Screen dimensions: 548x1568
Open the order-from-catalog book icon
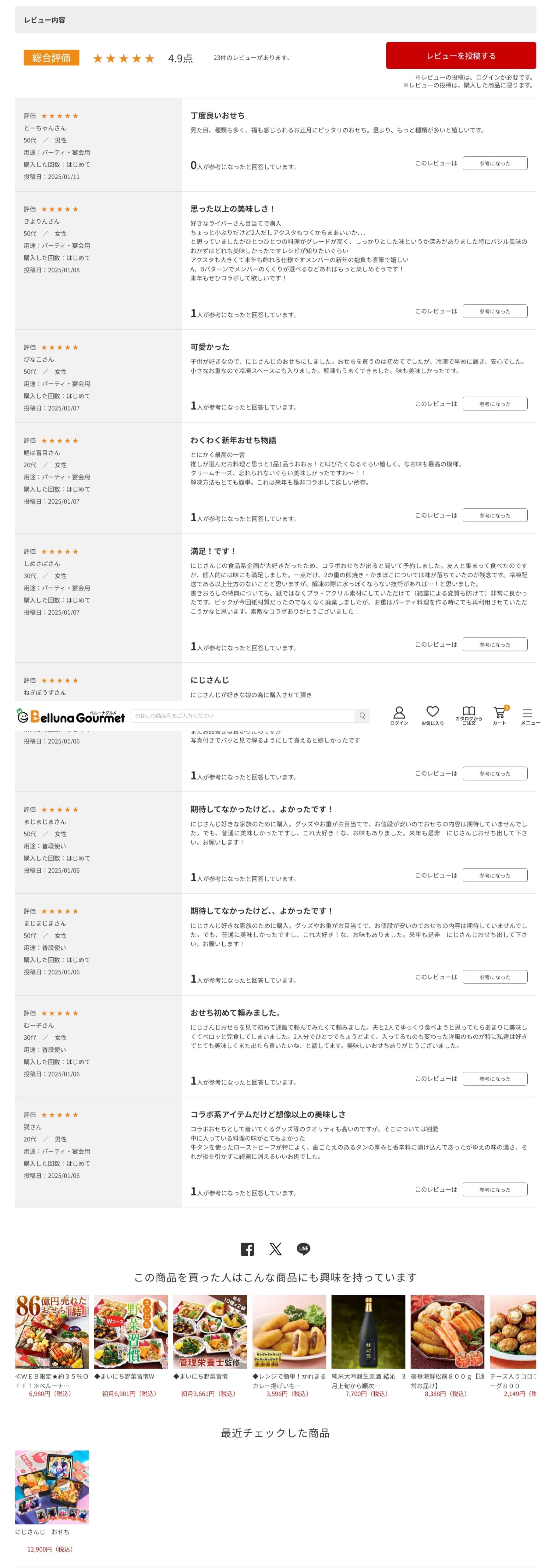click(x=468, y=715)
